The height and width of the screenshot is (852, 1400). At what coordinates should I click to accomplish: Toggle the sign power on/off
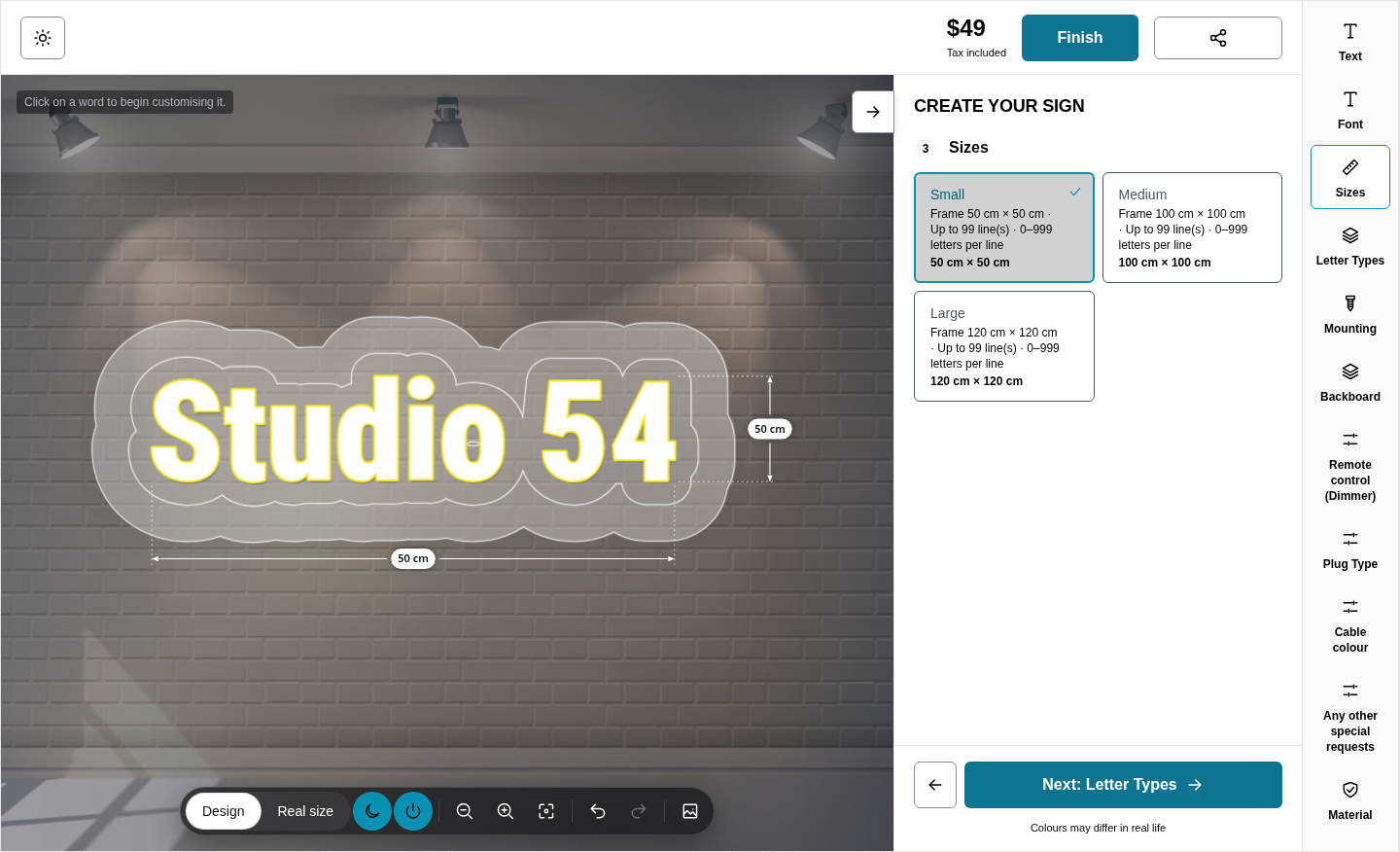413,811
